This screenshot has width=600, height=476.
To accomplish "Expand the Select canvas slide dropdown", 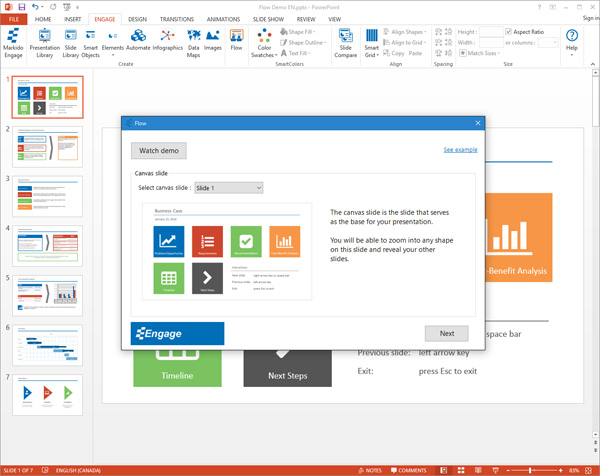I will (x=228, y=187).
